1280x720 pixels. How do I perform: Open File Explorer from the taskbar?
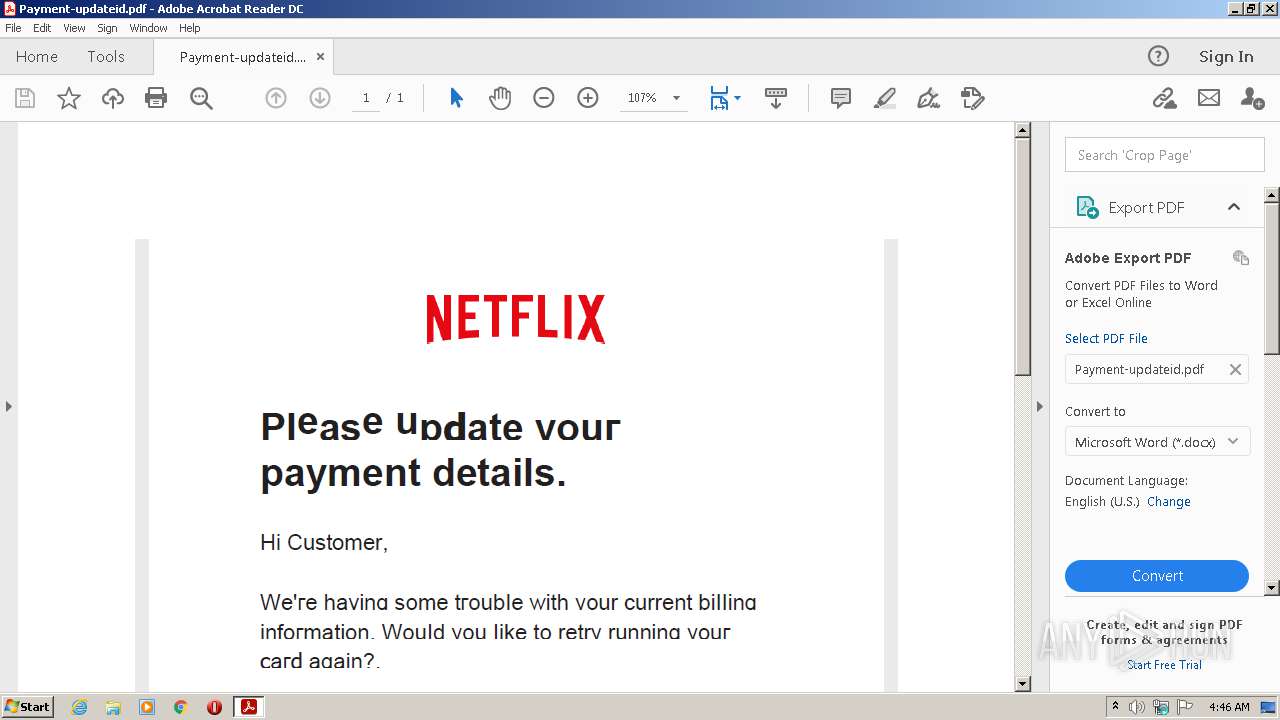113,707
